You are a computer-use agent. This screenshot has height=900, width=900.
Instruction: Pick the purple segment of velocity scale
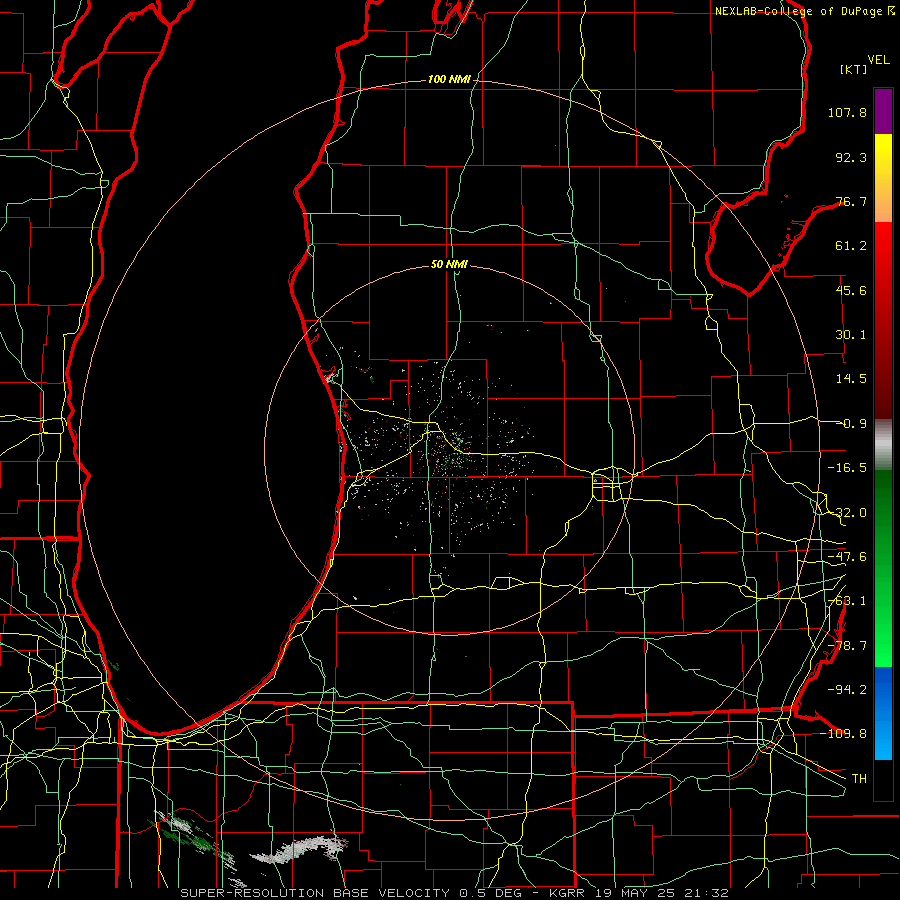[883, 111]
